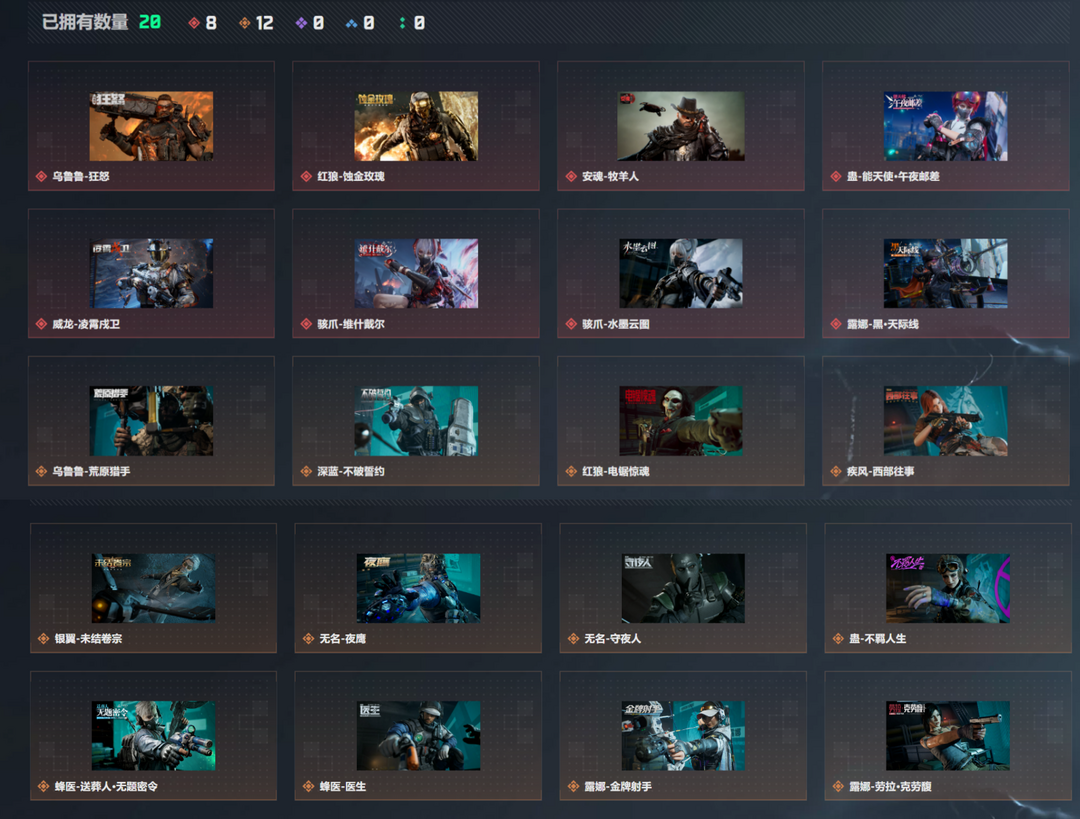Viewport: 1080px width, 819px height.
Task: View the 疾风-西部往事 skin thumbnail
Action: pyautogui.click(x=946, y=421)
